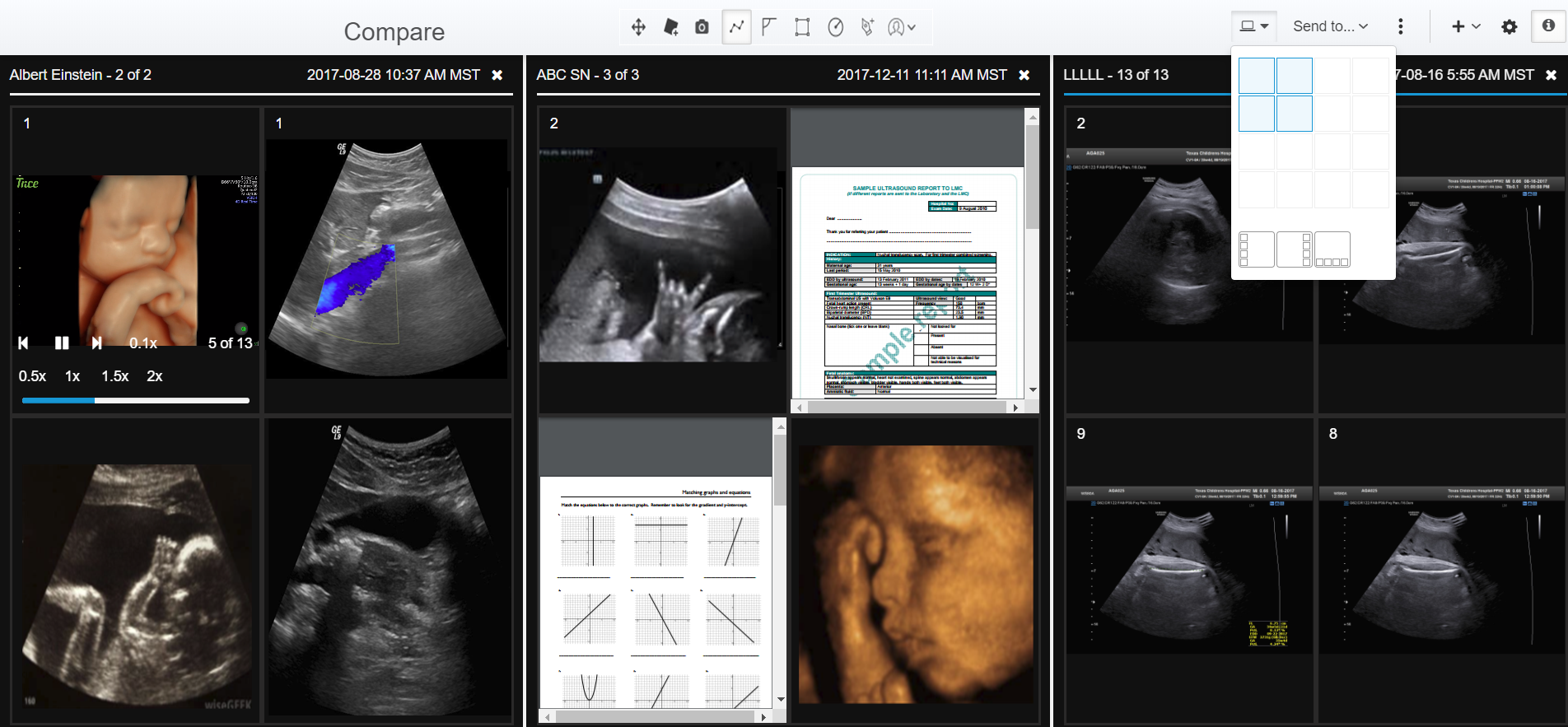
Task: Select the 3D fetal face cine viewport
Action: (136, 260)
